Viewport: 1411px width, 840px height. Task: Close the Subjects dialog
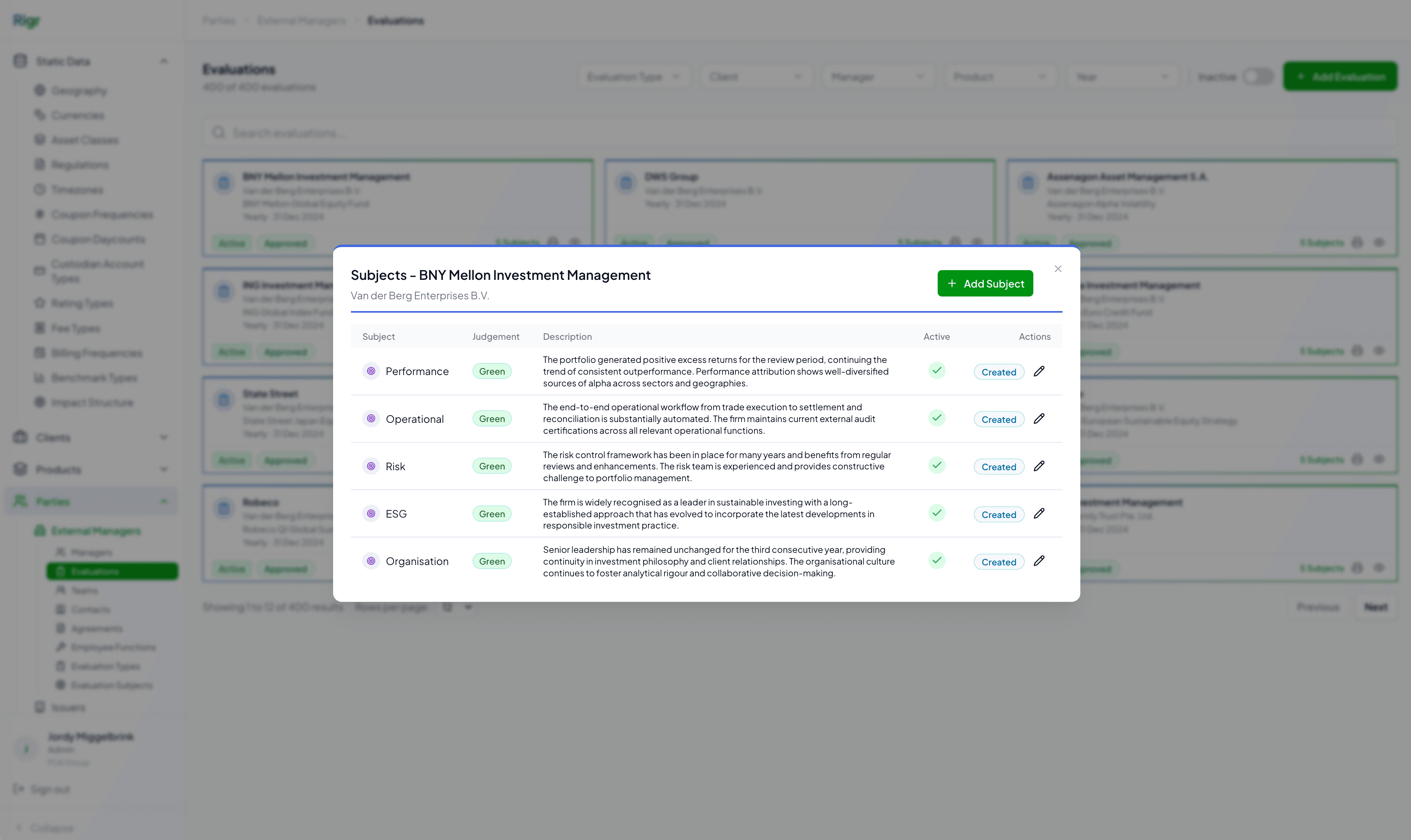(x=1058, y=269)
